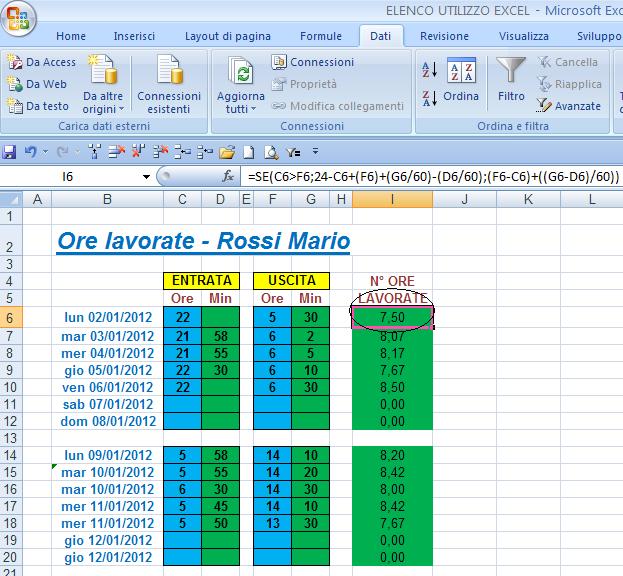The image size is (623, 576).
Task: Select date cell dom 08/01/2012
Action: [x=108, y=421]
